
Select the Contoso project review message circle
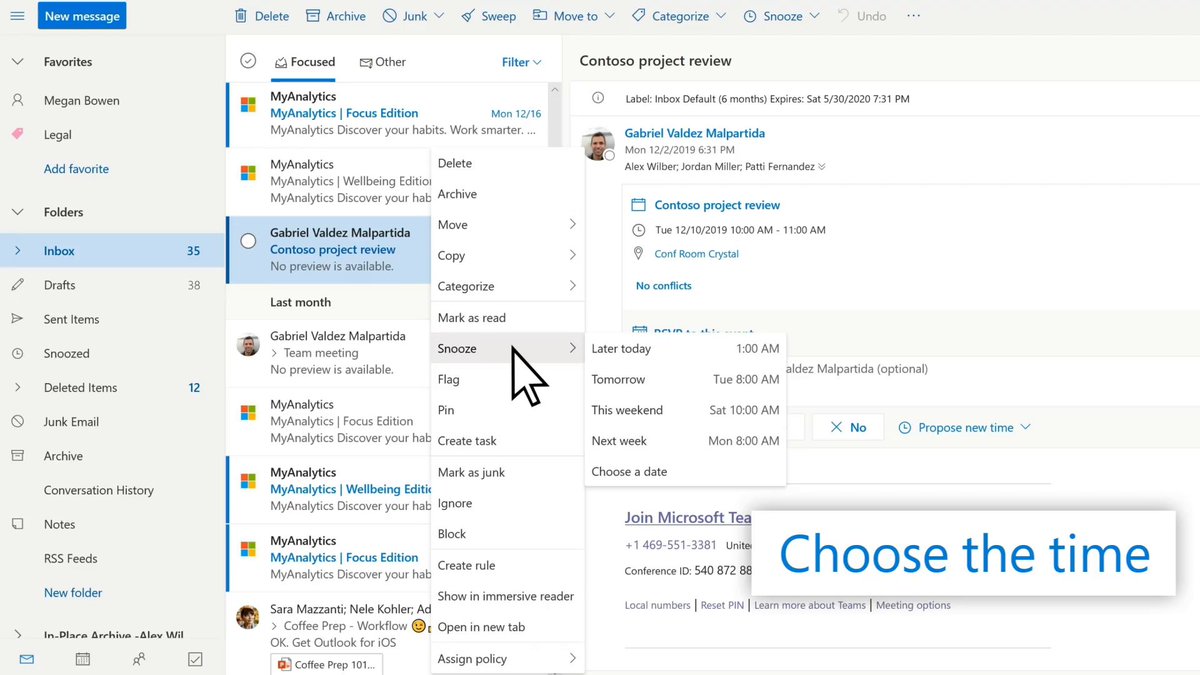(248, 241)
